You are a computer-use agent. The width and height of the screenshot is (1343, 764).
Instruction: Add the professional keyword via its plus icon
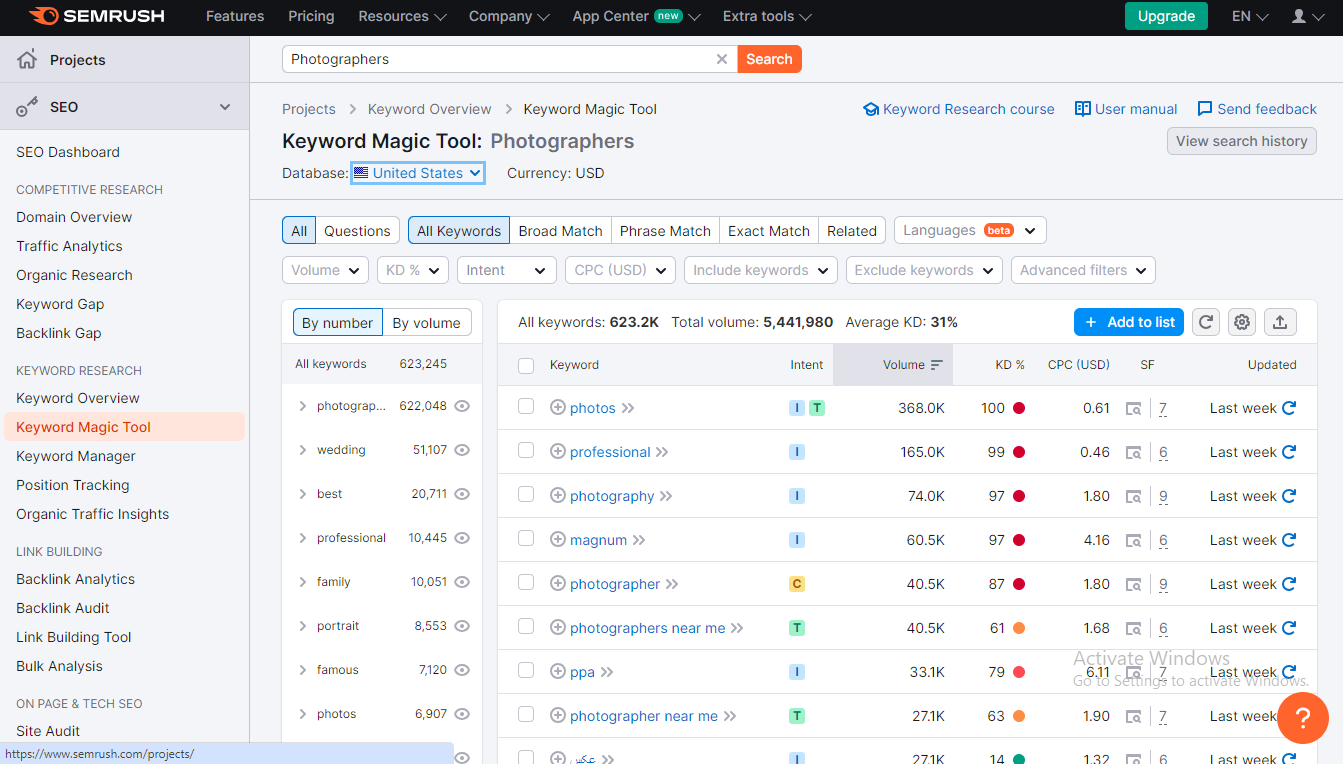tap(558, 451)
